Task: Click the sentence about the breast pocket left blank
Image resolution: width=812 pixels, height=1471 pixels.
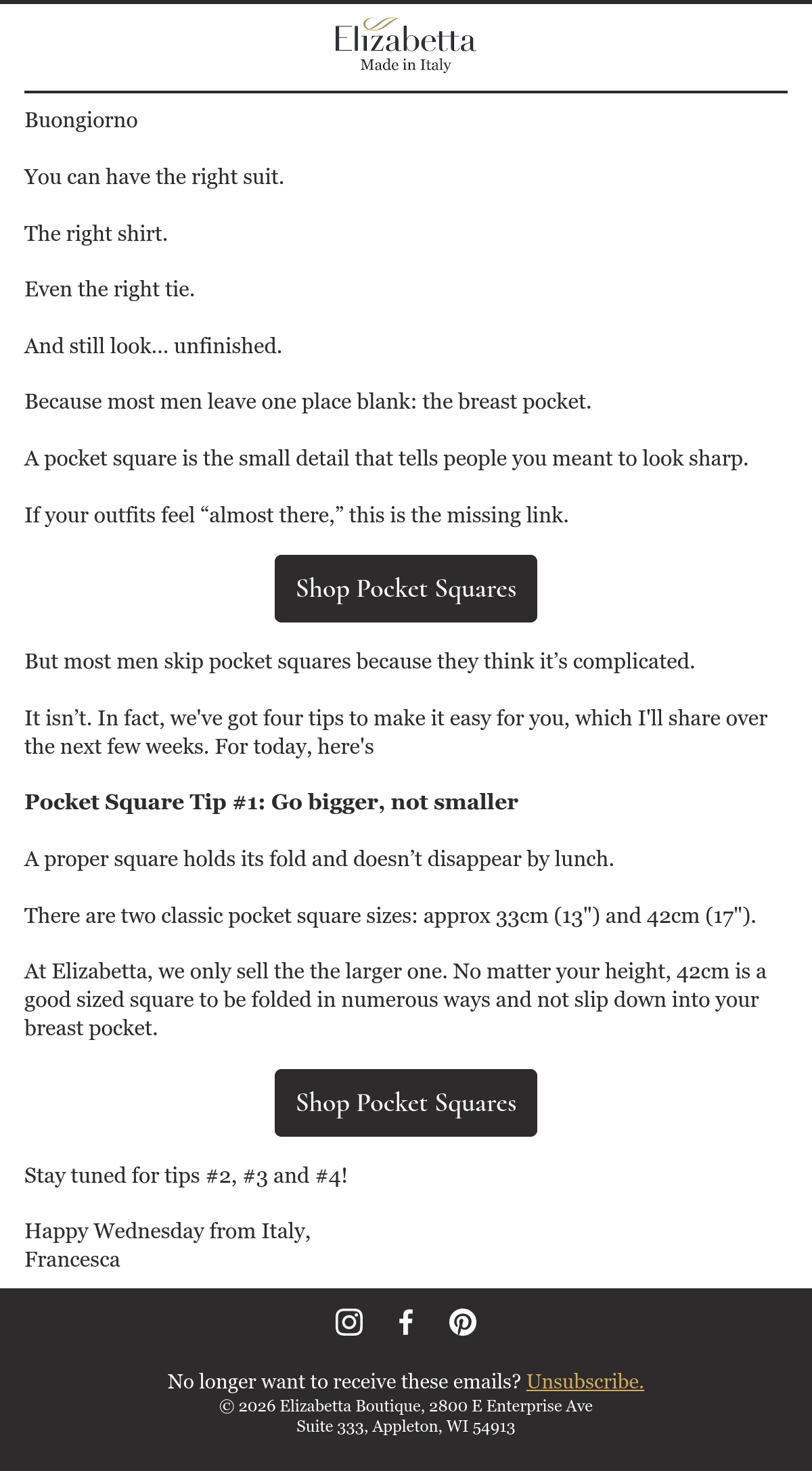Action: [308, 402]
